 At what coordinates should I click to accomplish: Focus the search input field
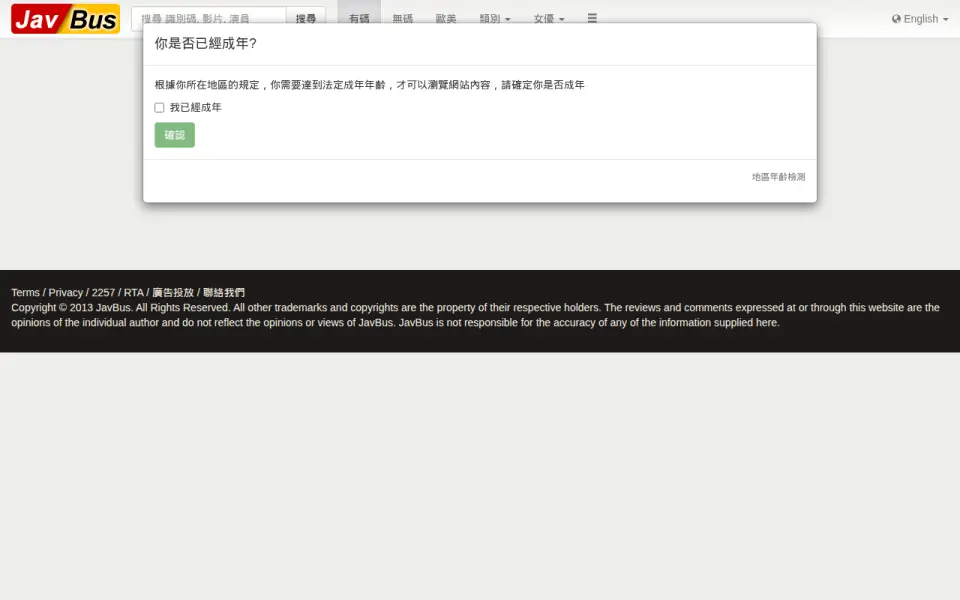click(x=209, y=19)
